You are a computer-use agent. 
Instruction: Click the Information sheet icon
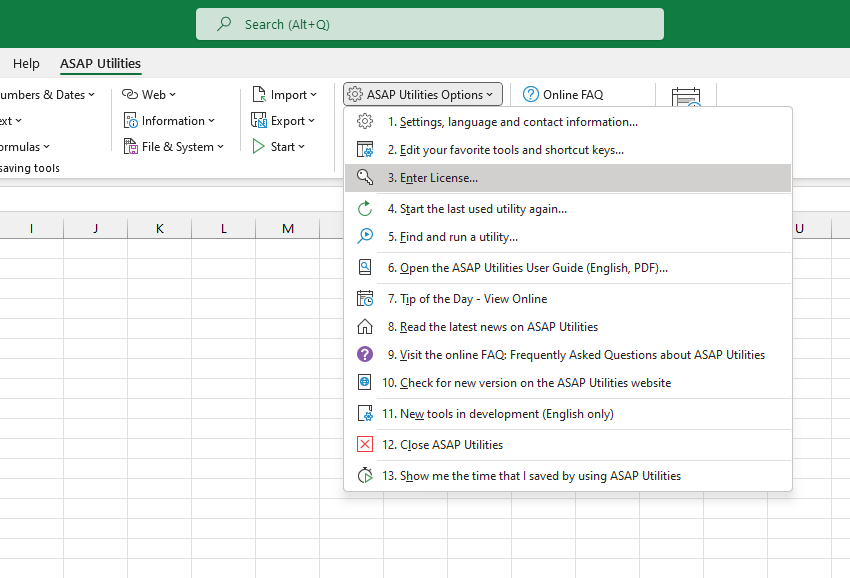point(131,120)
